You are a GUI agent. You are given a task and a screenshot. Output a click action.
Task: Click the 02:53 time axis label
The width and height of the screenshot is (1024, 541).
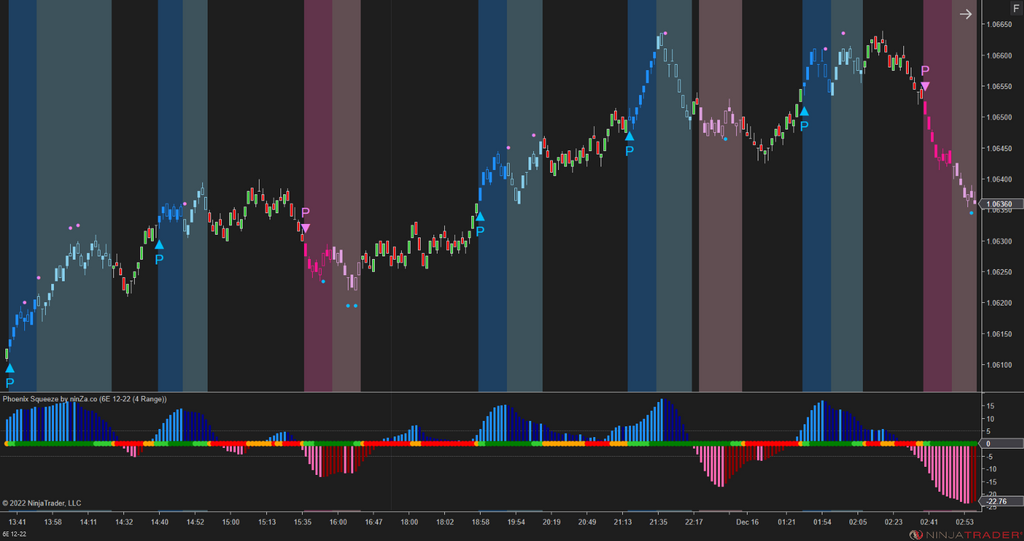965,522
